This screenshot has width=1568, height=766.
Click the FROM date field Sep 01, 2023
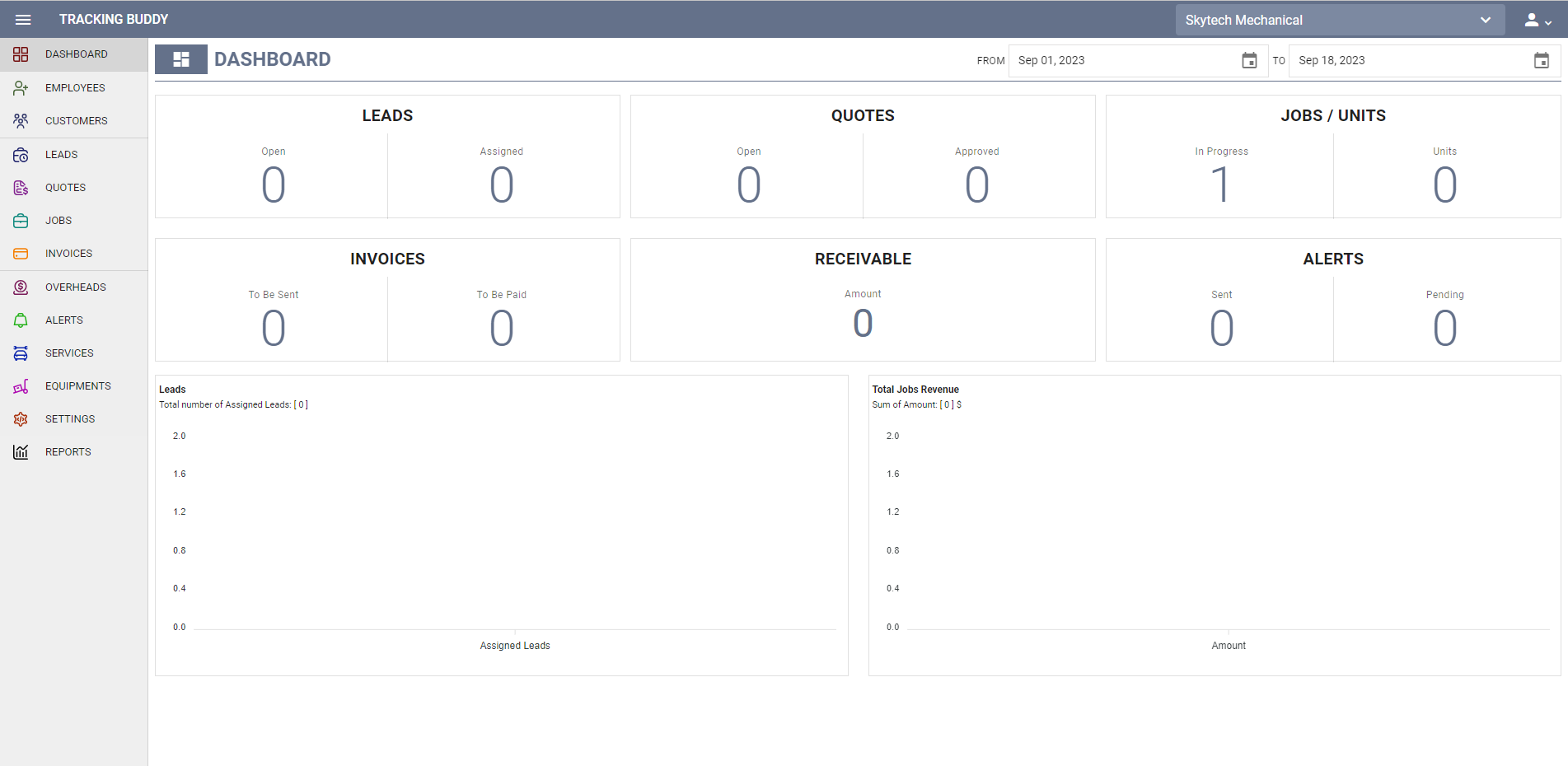(1121, 61)
